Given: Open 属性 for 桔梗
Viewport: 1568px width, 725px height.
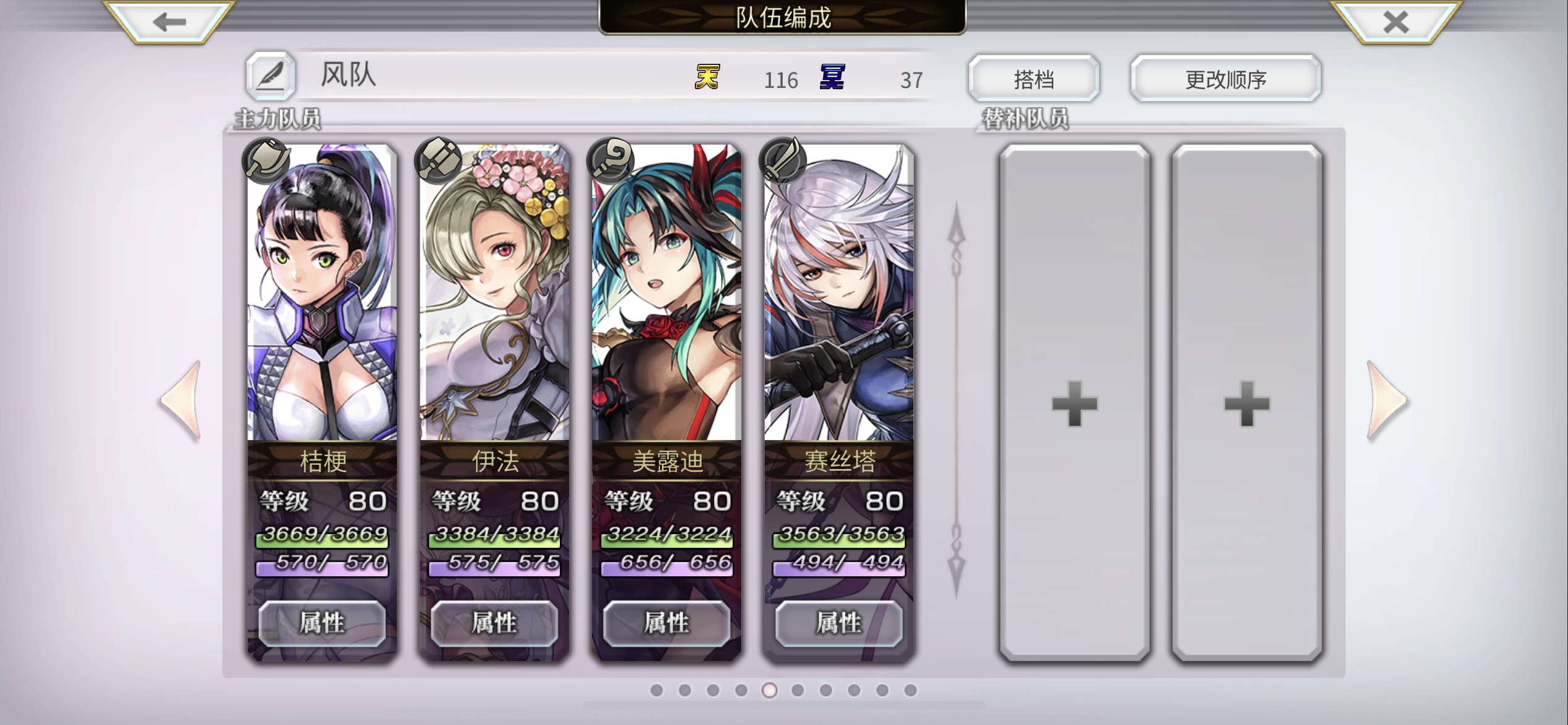Looking at the screenshot, I should [x=322, y=623].
